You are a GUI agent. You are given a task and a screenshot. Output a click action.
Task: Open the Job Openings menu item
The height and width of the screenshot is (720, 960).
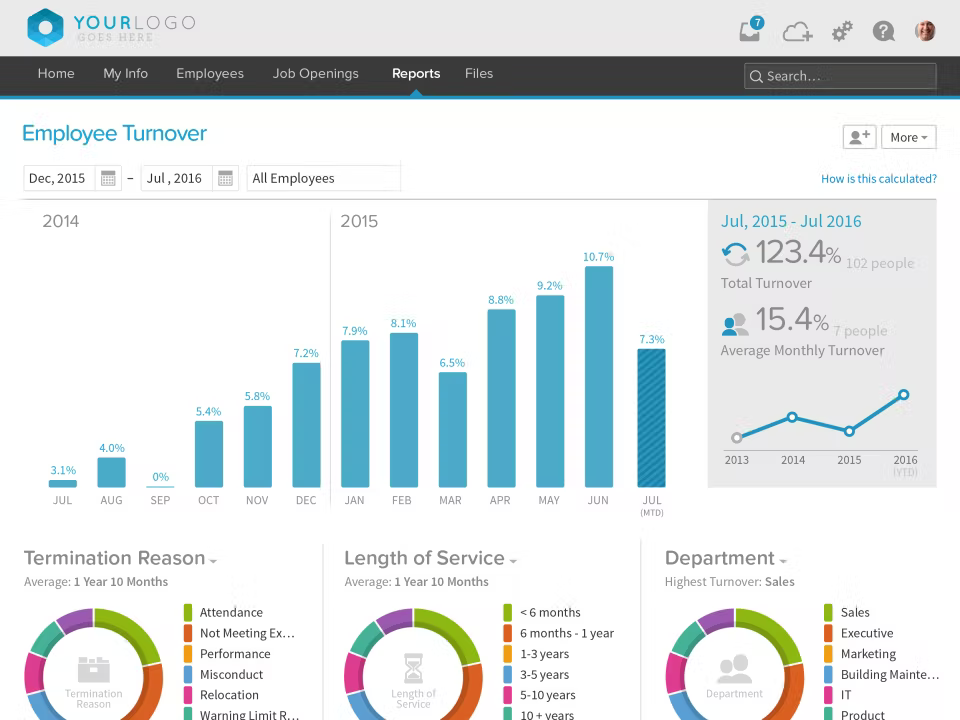coord(315,73)
